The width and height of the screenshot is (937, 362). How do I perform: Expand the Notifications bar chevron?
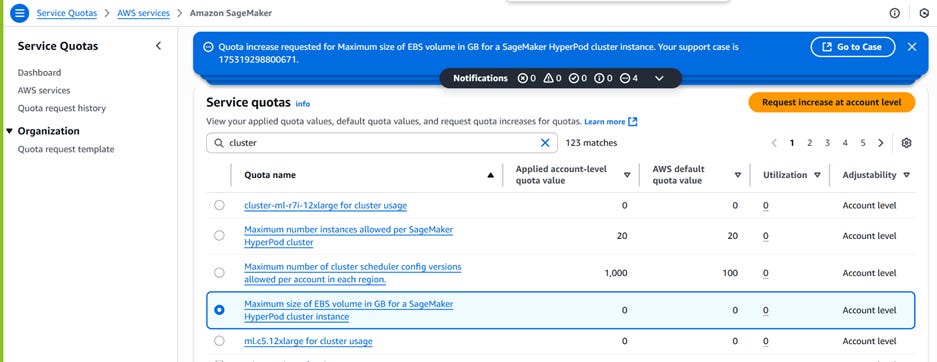pos(659,78)
